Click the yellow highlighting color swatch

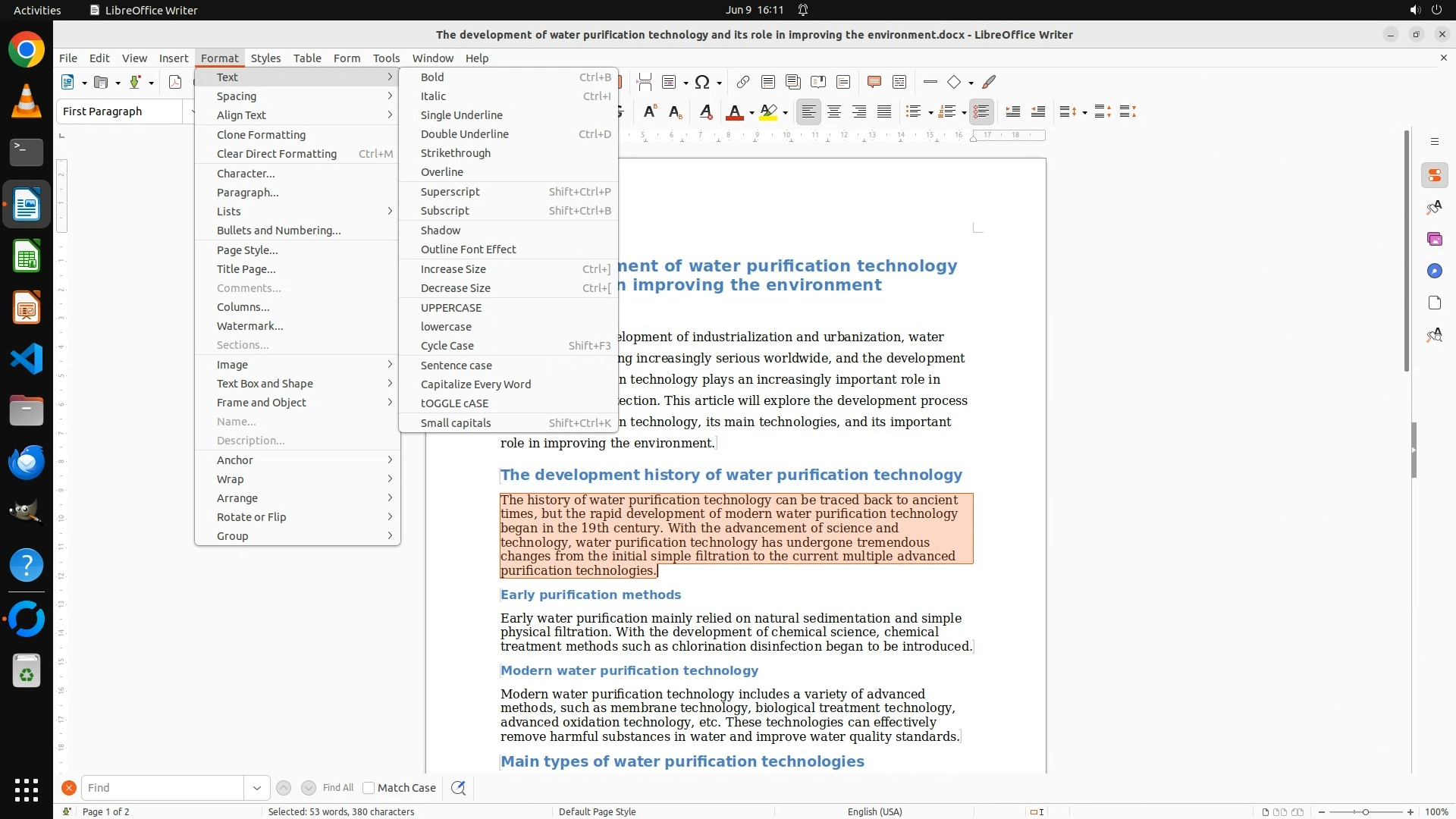click(x=768, y=112)
